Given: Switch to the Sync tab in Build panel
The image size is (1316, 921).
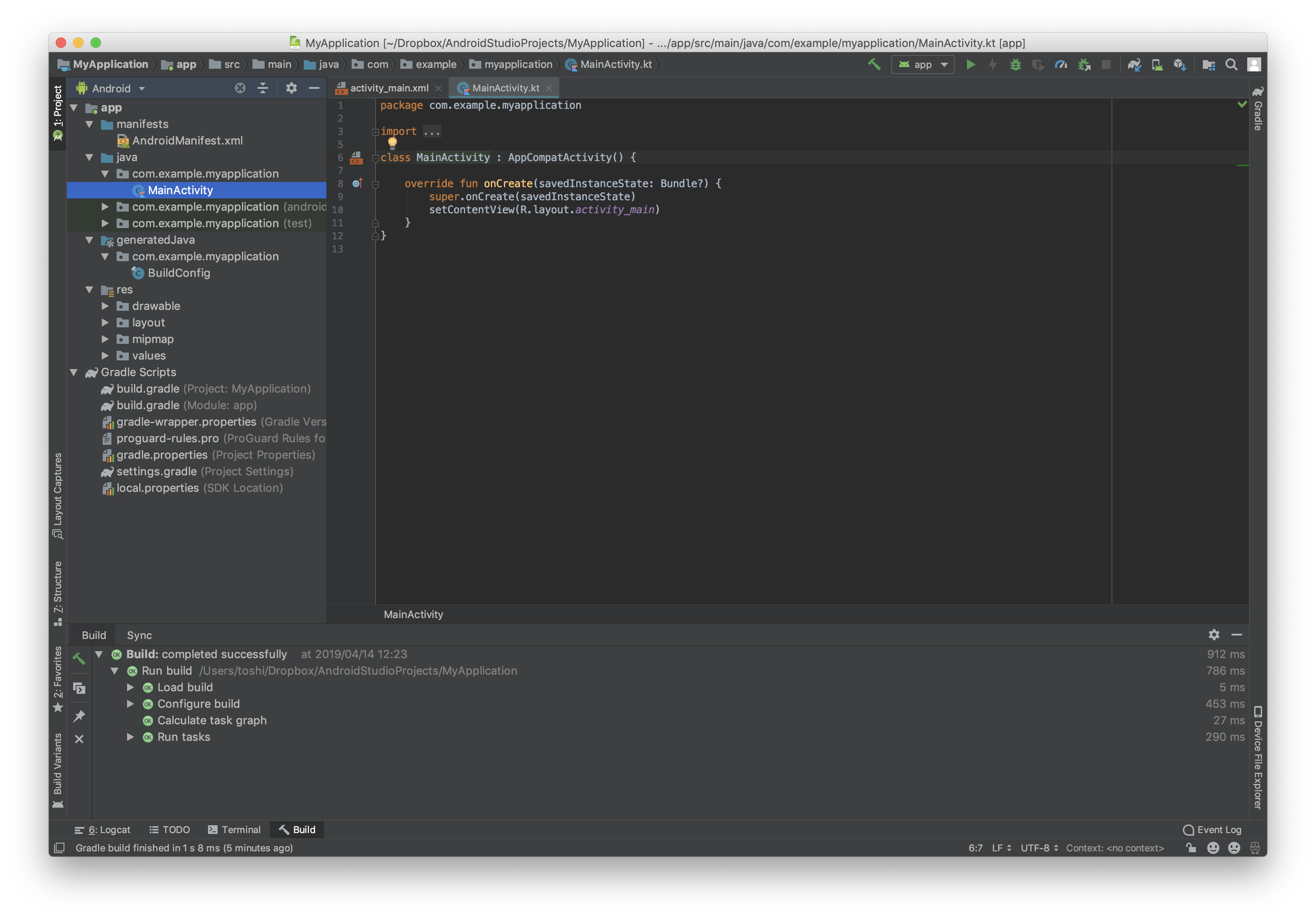Looking at the screenshot, I should [139, 635].
